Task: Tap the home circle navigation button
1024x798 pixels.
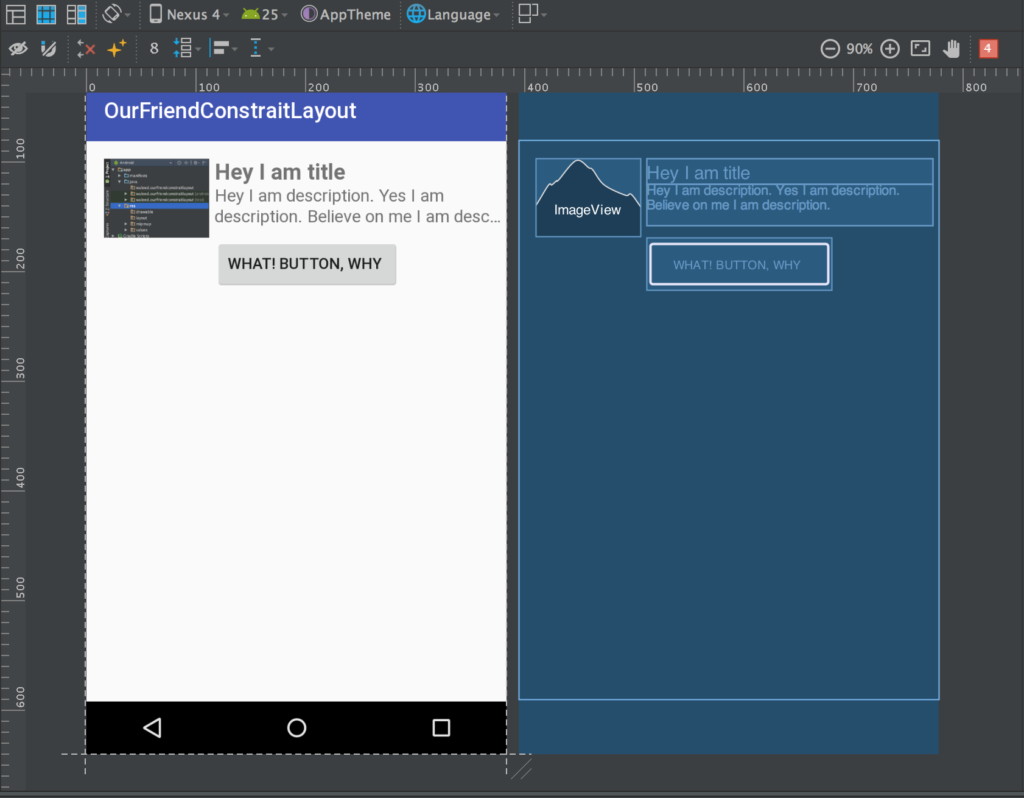Action: click(296, 727)
